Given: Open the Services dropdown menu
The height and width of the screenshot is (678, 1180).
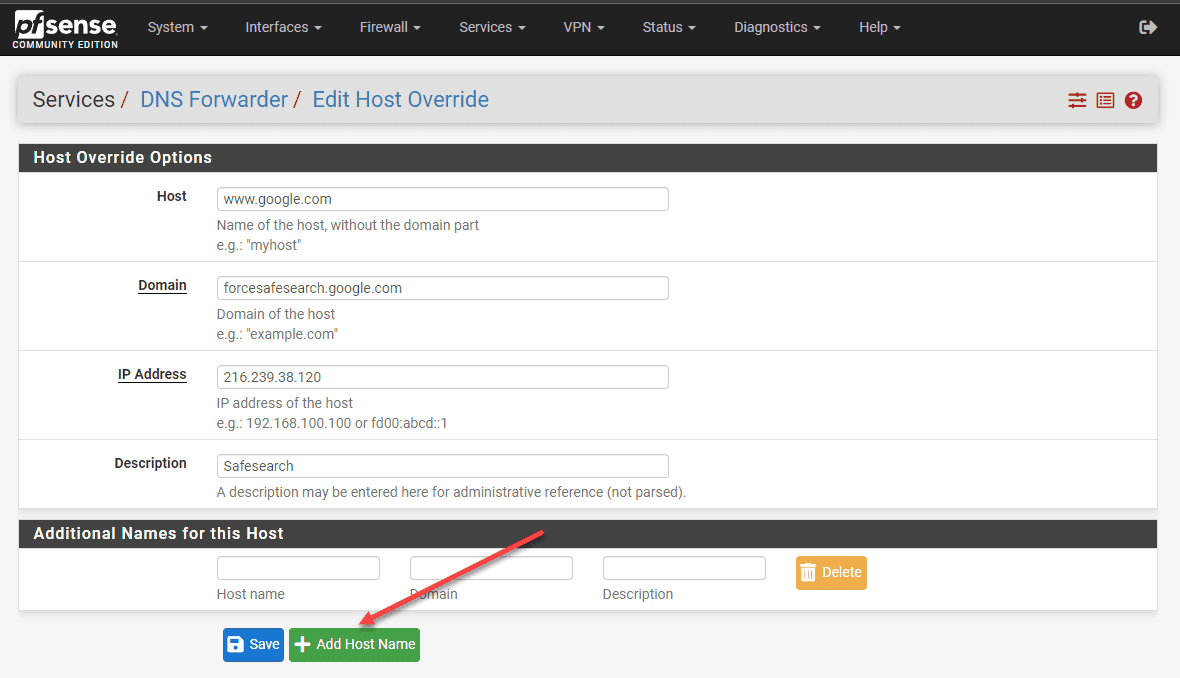Looking at the screenshot, I should click(492, 27).
